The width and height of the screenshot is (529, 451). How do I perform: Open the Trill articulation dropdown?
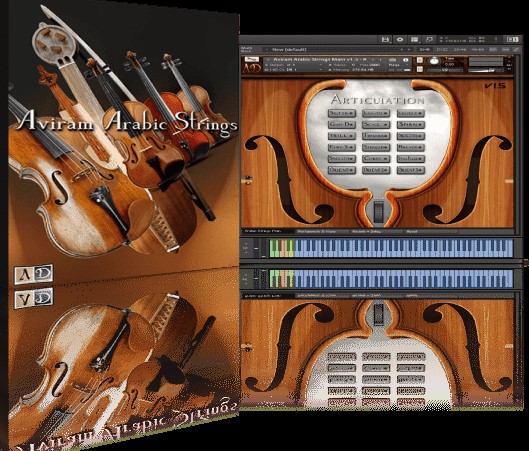[341, 136]
